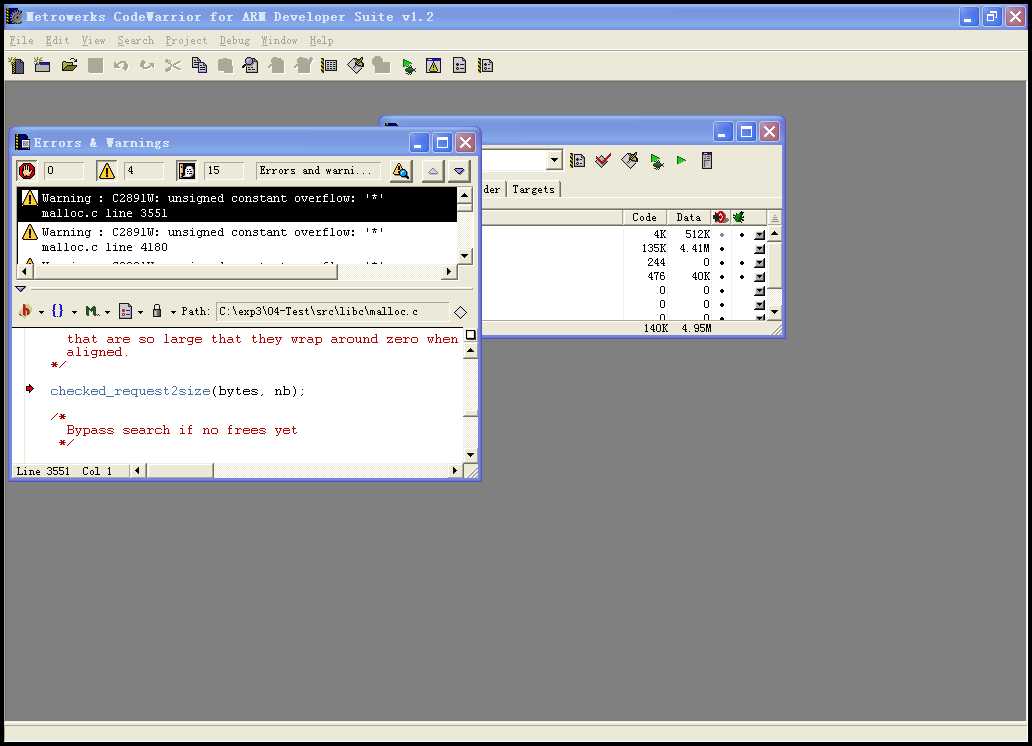Click the Cut scissors icon
Viewport: 1032px width, 746px height.
pos(172,65)
